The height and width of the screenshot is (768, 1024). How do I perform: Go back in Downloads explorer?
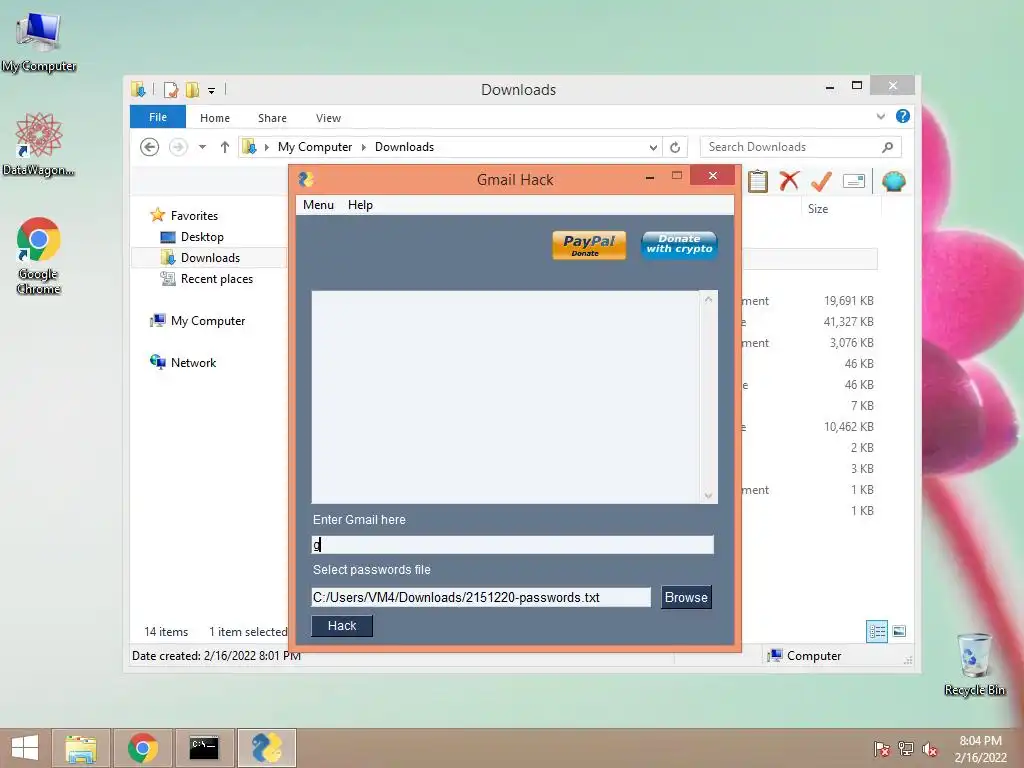pyautogui.click(x=150, y=147)
